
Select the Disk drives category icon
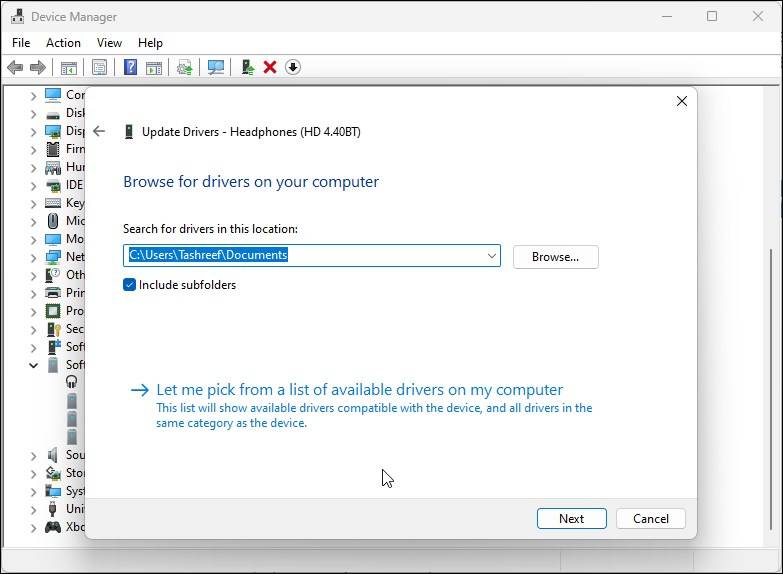(x=53, y=114)
